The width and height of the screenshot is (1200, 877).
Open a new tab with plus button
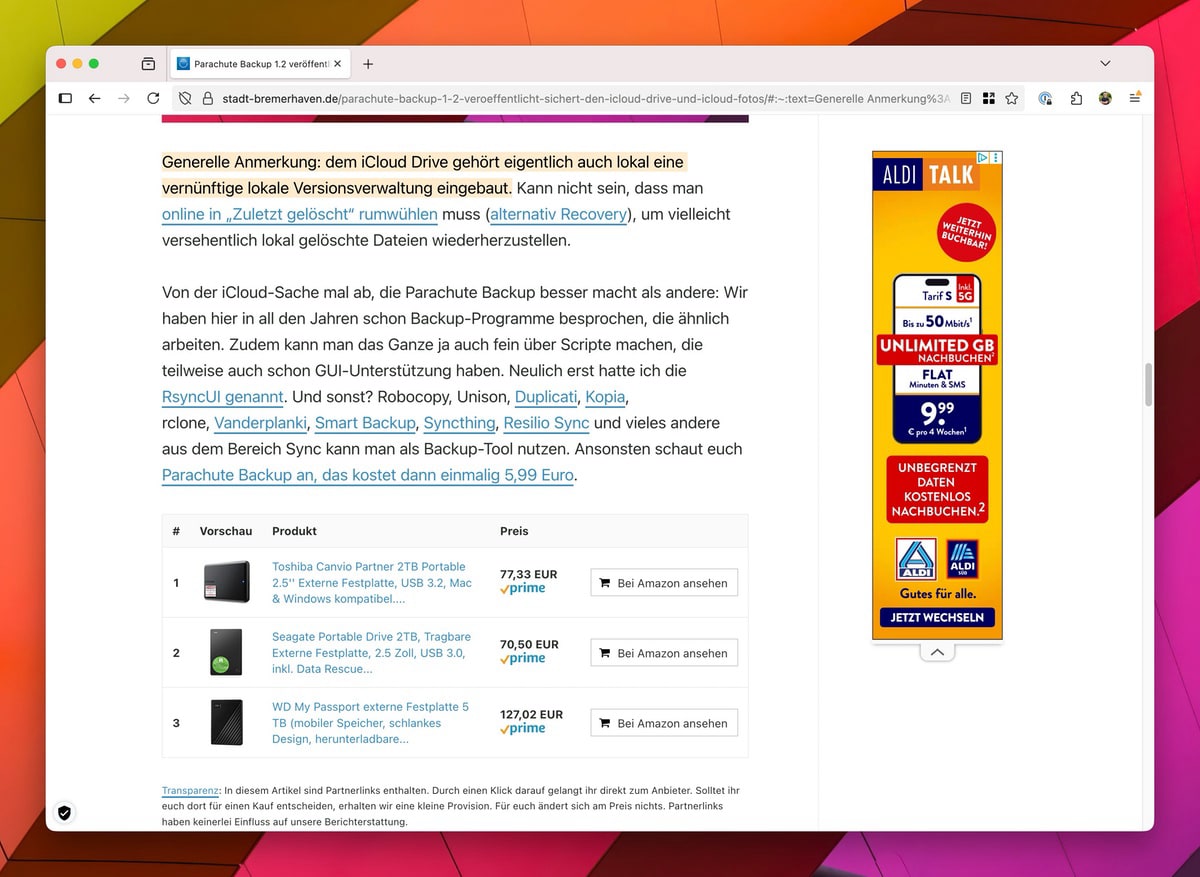[368, 64]
